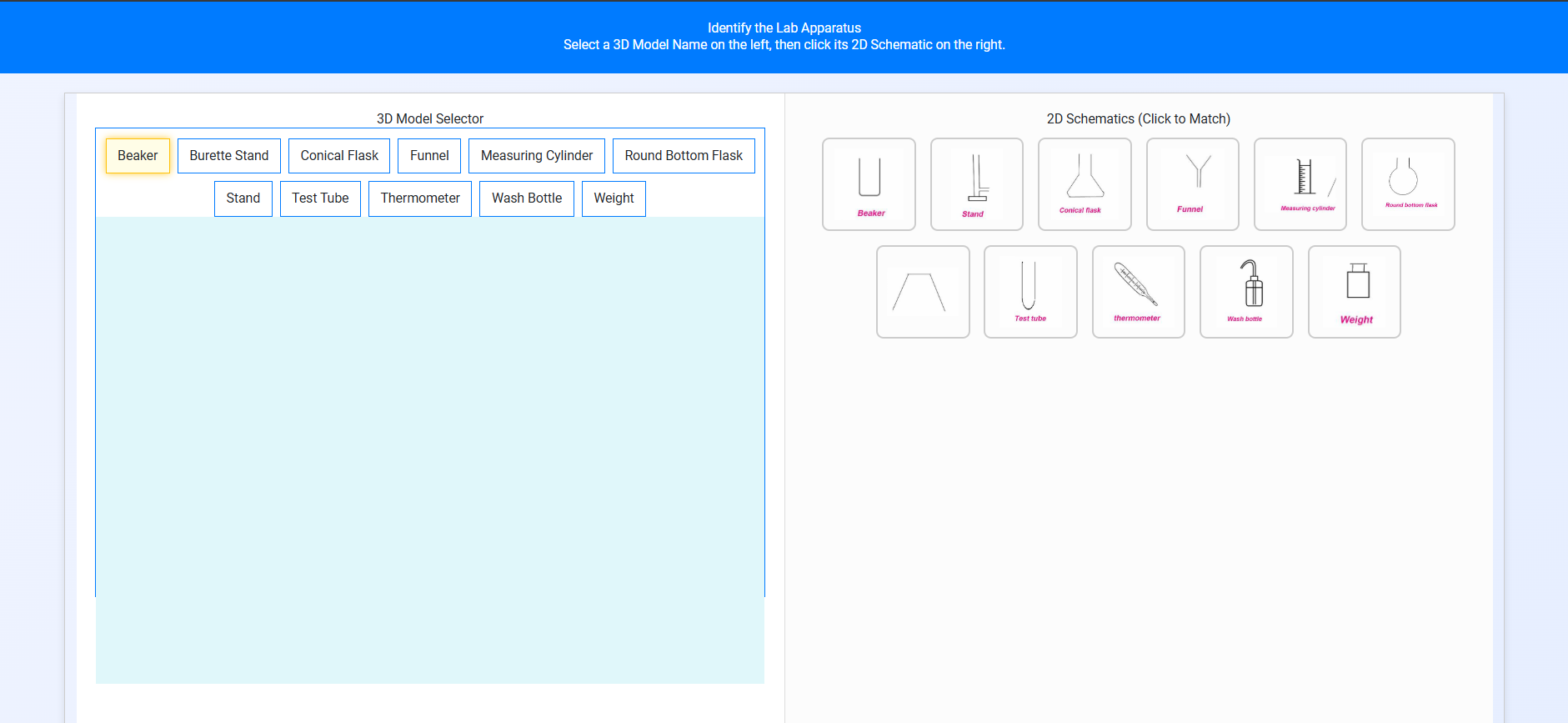Click the unlabeled trapezoid stand schematic

[x=923, y=292]
